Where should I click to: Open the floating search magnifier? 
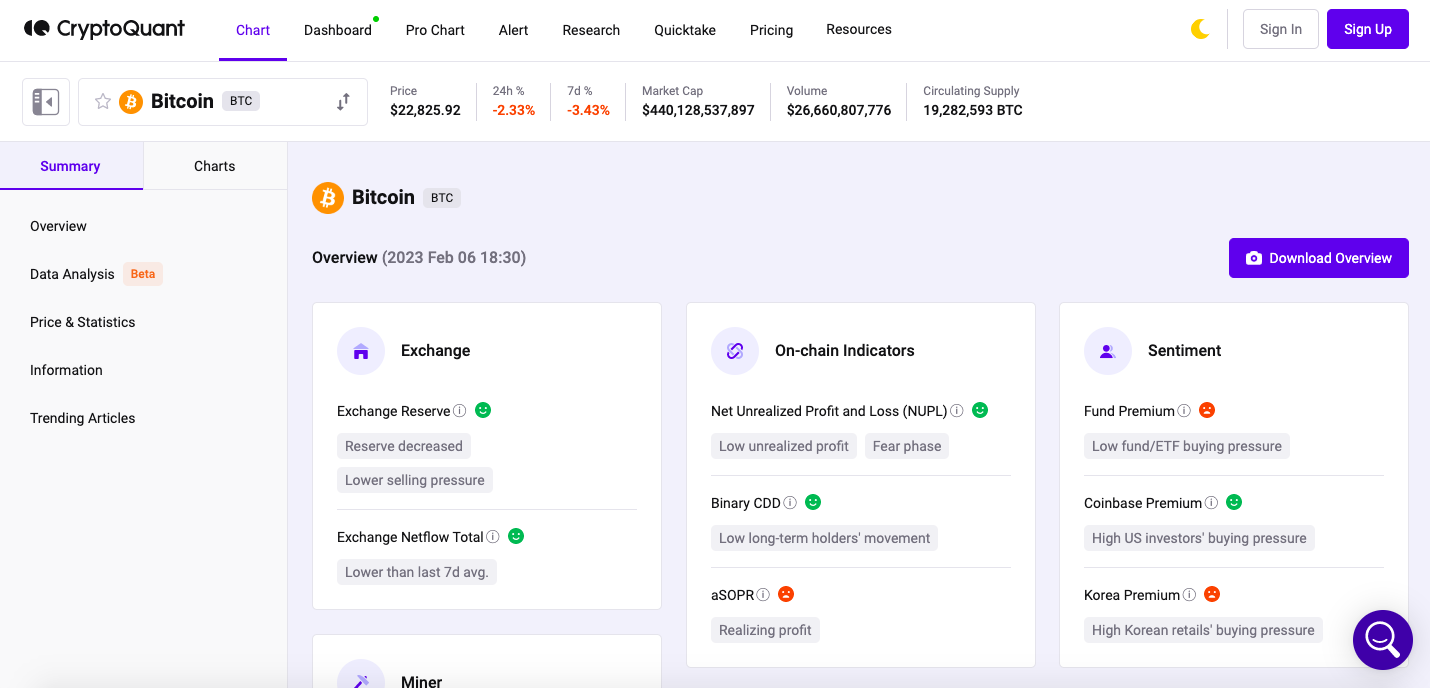(1382, 639)
